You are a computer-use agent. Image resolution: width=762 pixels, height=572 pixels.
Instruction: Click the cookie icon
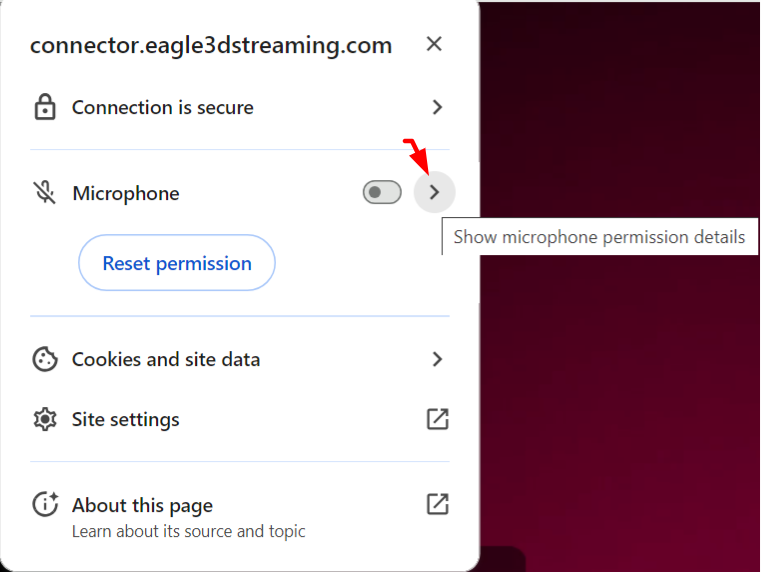45,359
